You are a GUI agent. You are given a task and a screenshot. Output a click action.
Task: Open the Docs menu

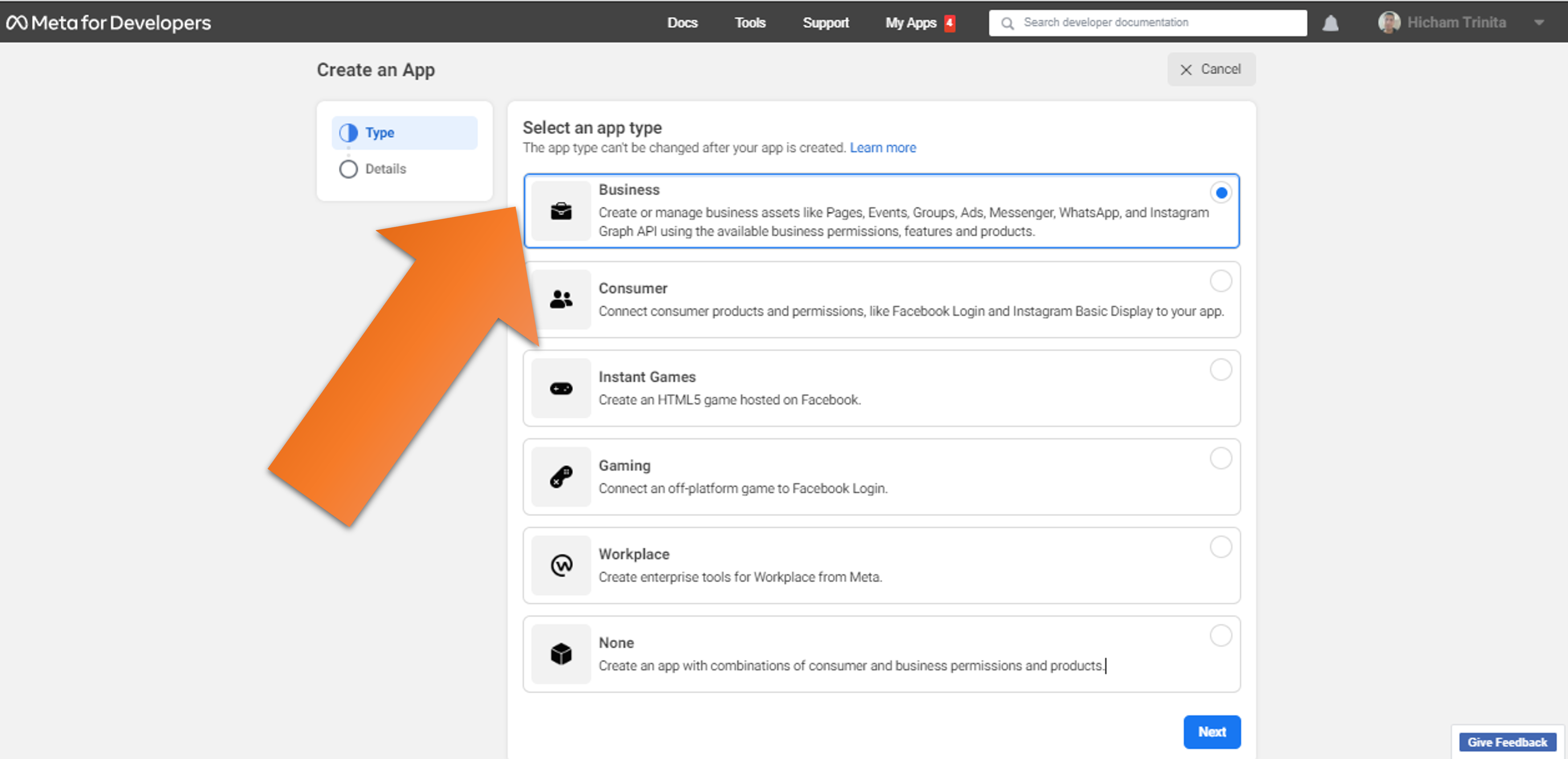(682, 23)
